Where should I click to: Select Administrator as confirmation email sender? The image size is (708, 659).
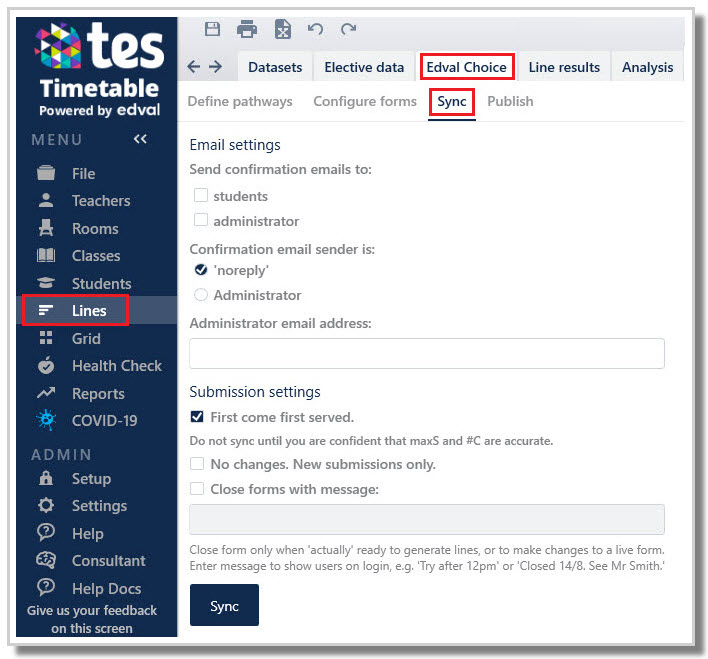201,294
